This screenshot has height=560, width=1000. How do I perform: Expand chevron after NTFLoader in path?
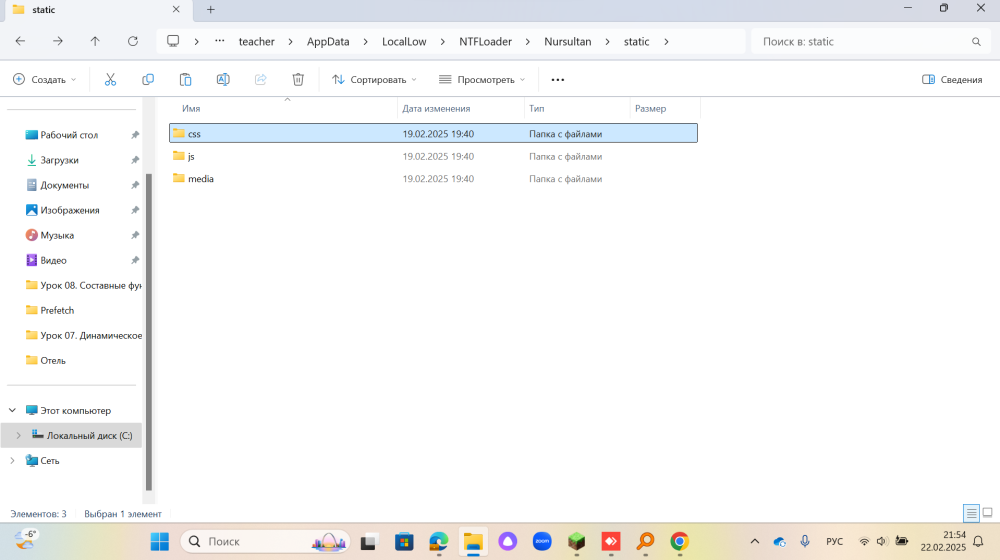point(528,41)
